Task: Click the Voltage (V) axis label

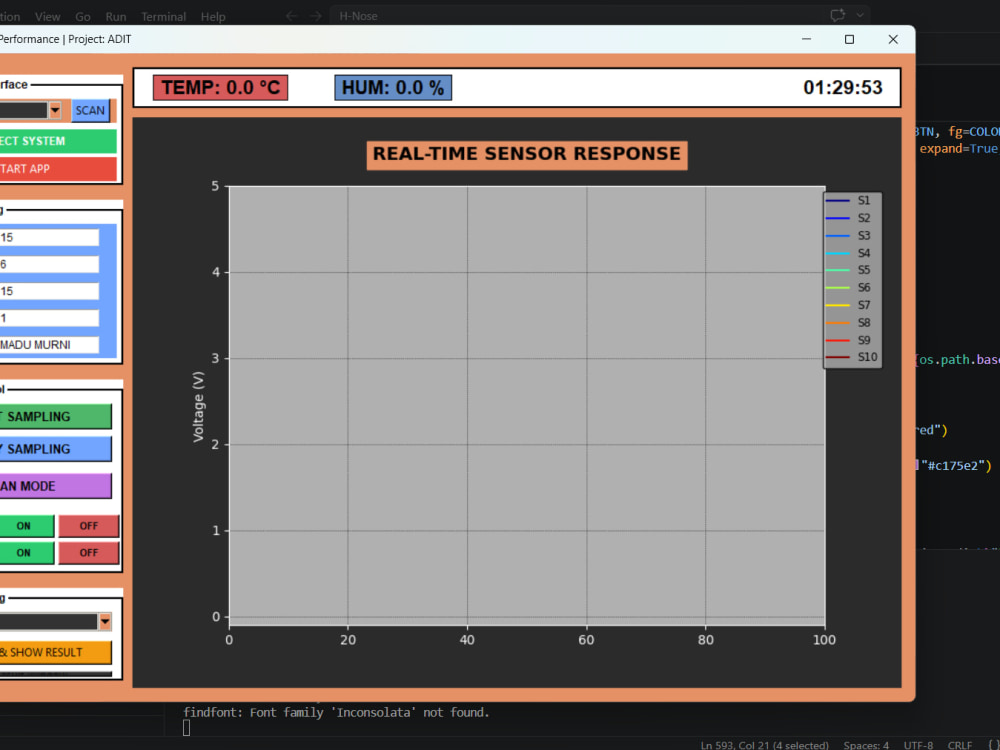Action: tap(198, 407)
